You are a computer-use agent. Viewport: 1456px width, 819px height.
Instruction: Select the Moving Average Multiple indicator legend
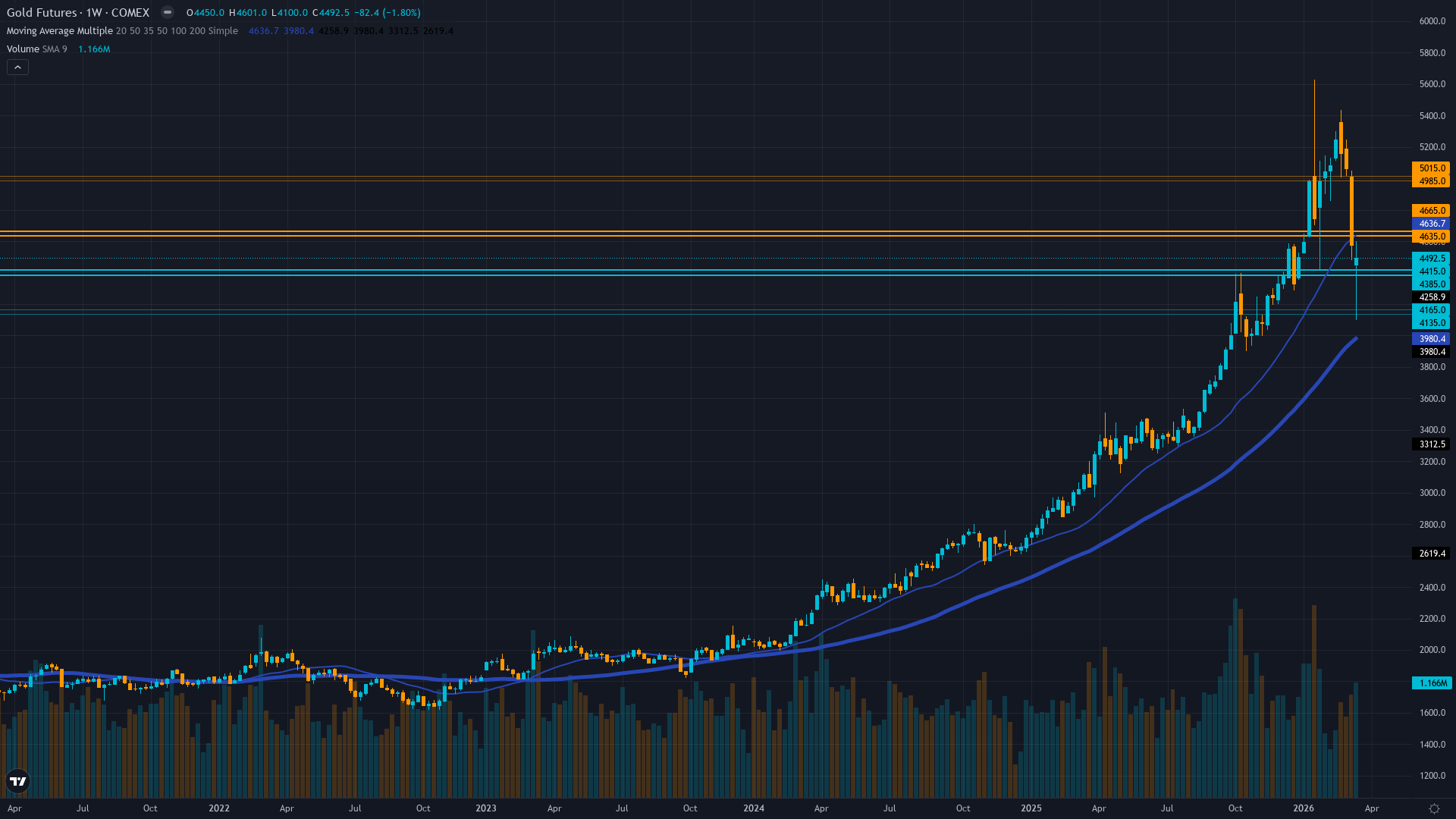[x=122, y=31]
